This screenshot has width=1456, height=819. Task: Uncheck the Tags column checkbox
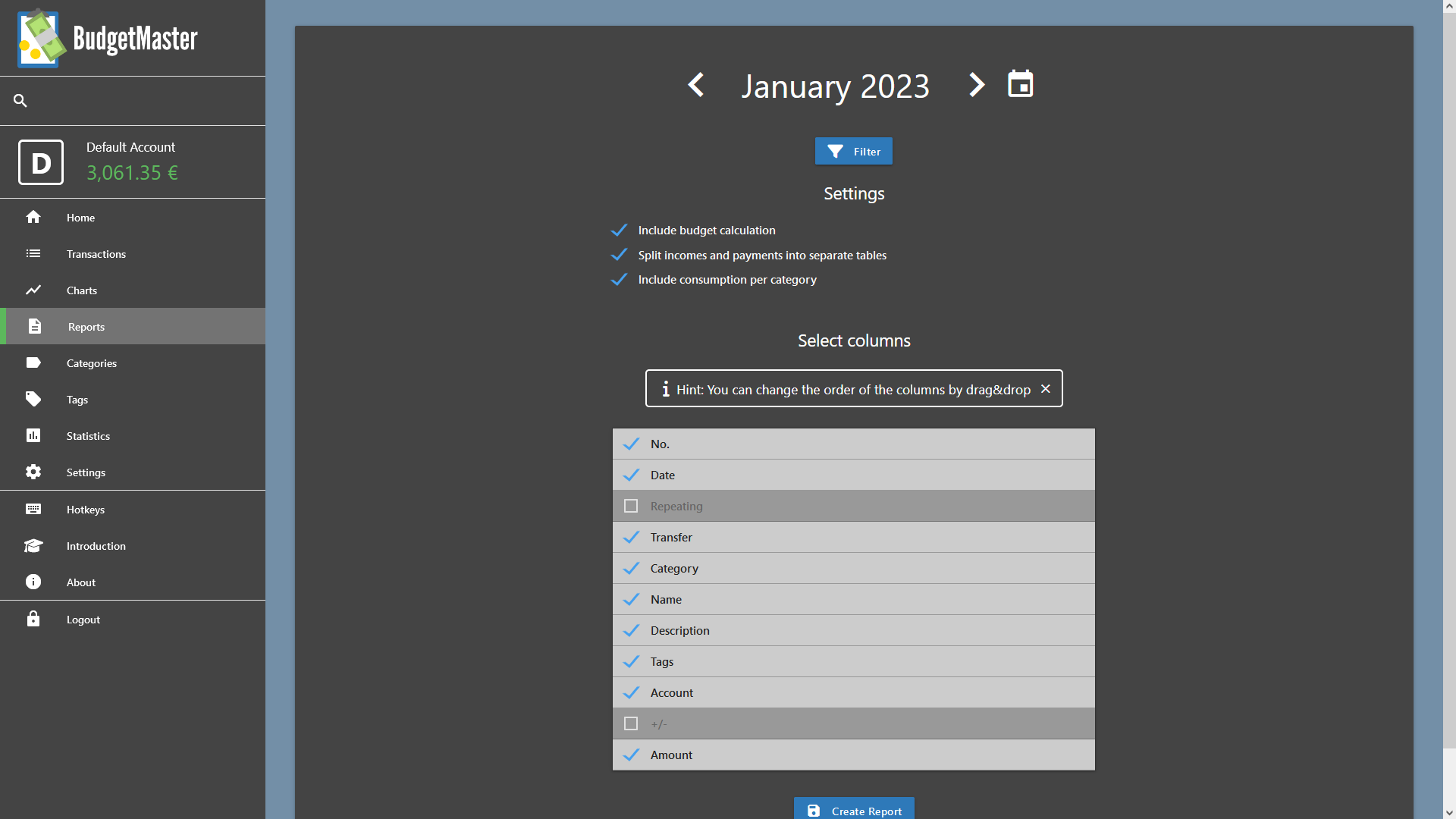coord(631,661)
